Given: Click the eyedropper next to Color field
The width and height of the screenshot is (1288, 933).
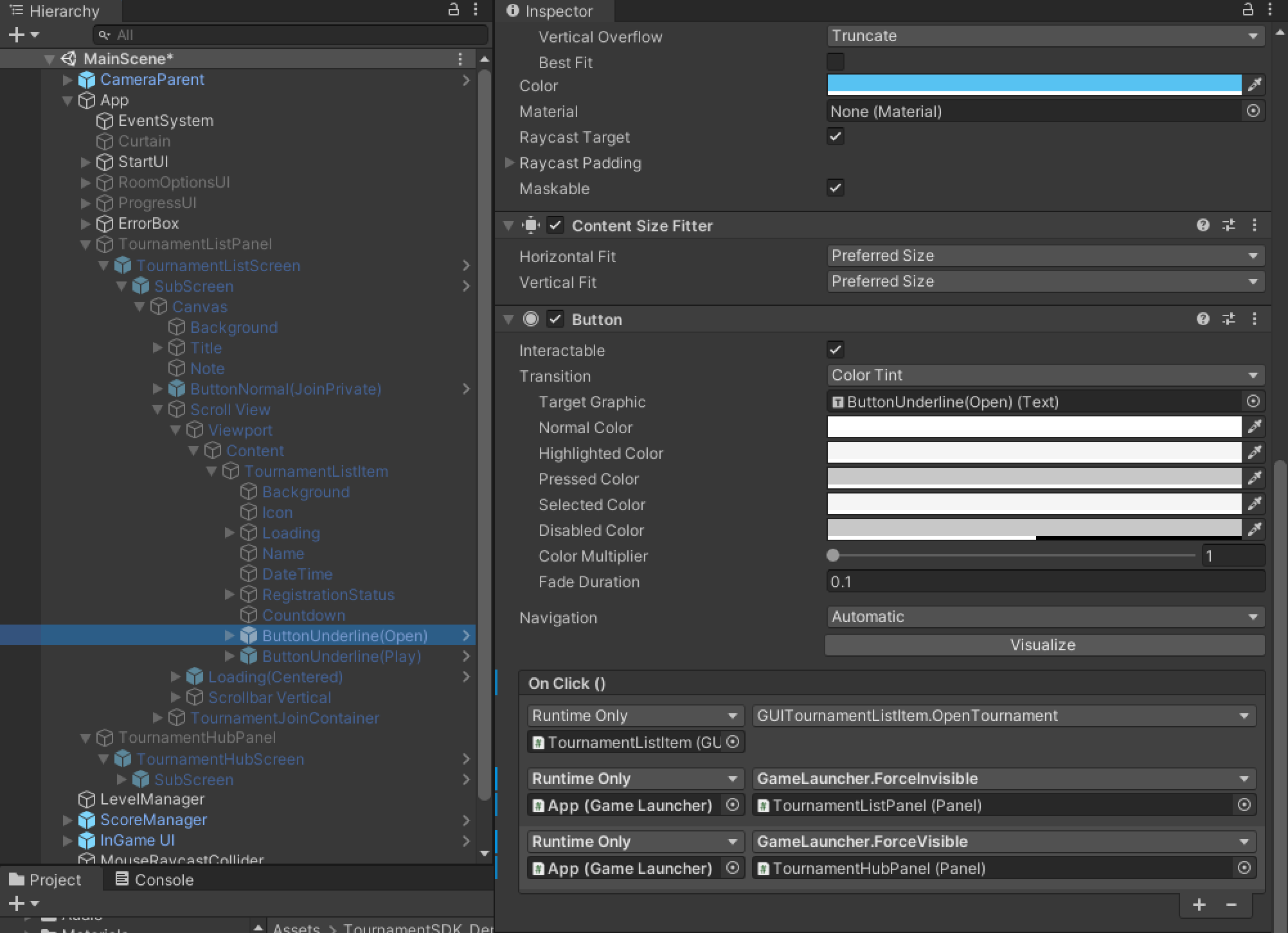Looking at the screenshot, I should 1254,85.
